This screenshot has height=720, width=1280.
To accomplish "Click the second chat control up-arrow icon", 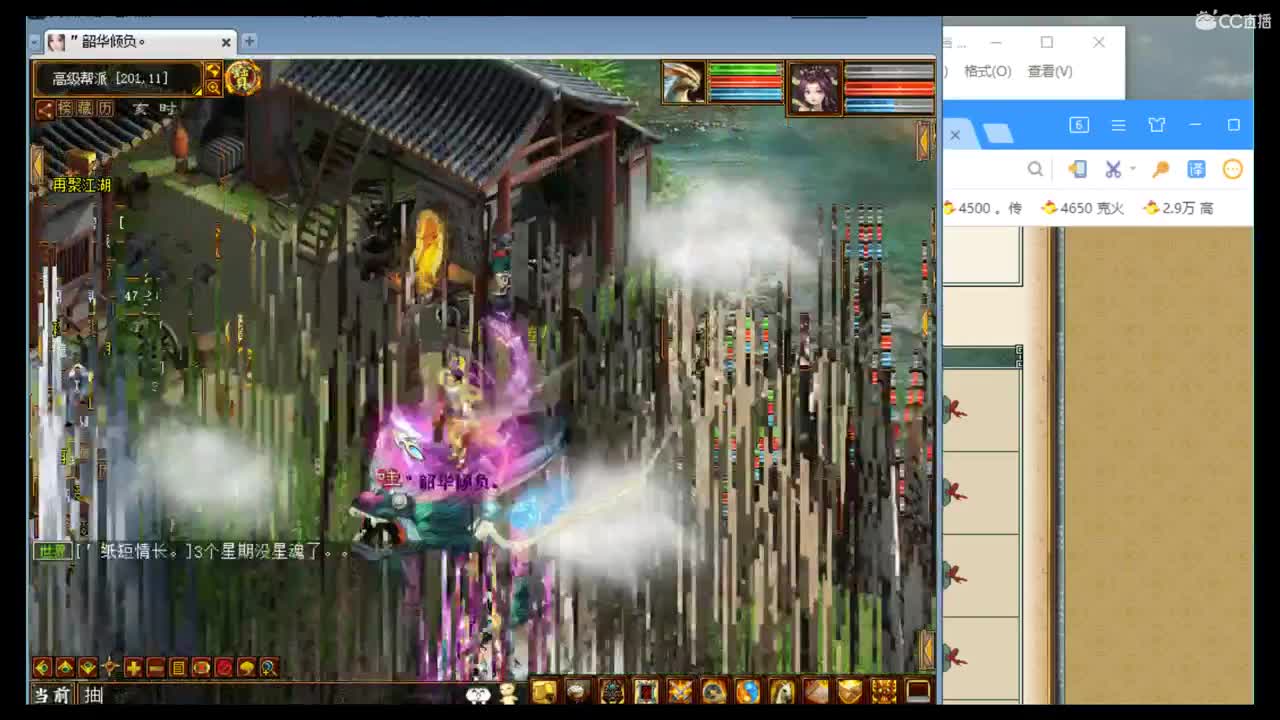I will pyautogui.click(x=65, y=667).
